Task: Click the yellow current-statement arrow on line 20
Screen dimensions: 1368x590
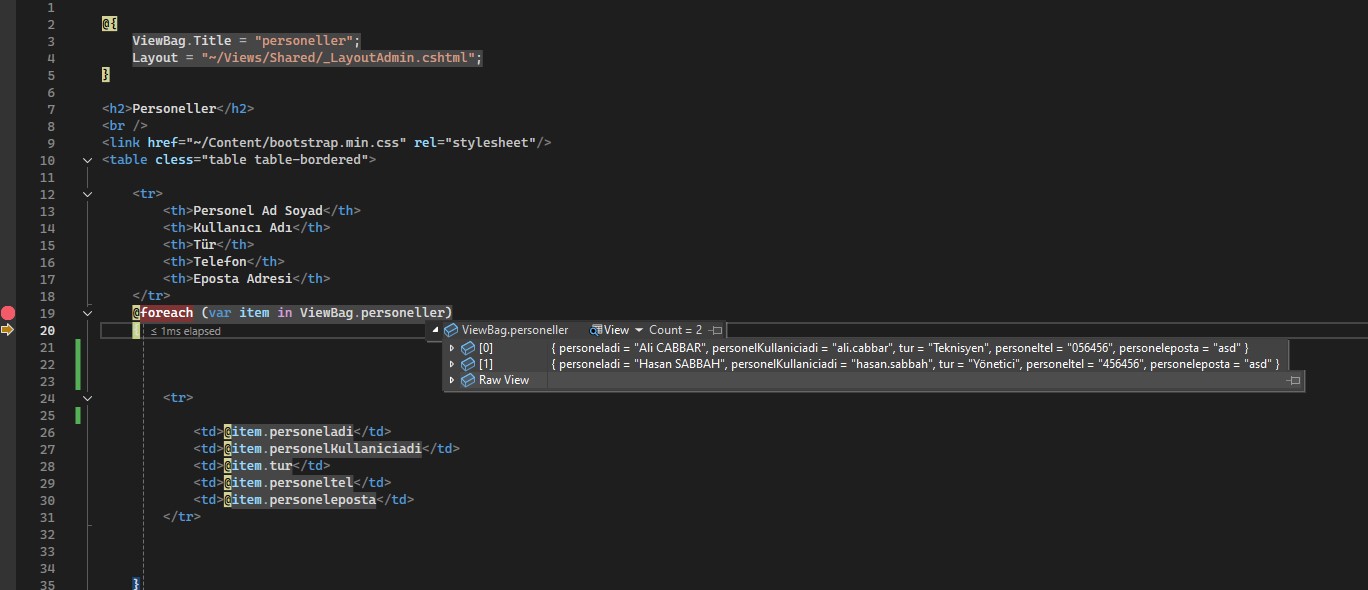Action: pyautogui.click(x=8, y=330)
